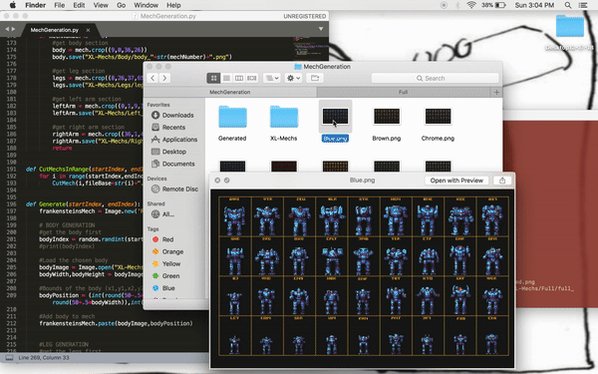Open the Finder menu in menu bar
The width and height of the screenshot is (598, 374).
point(35,5)
